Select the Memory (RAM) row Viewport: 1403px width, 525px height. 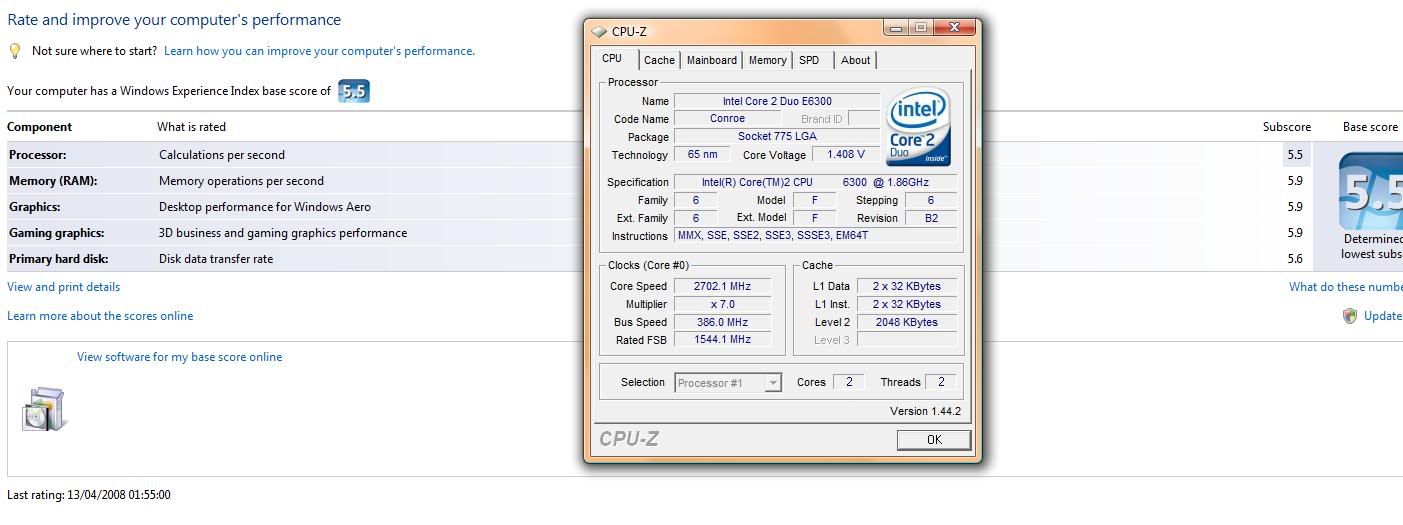point(660,181)
